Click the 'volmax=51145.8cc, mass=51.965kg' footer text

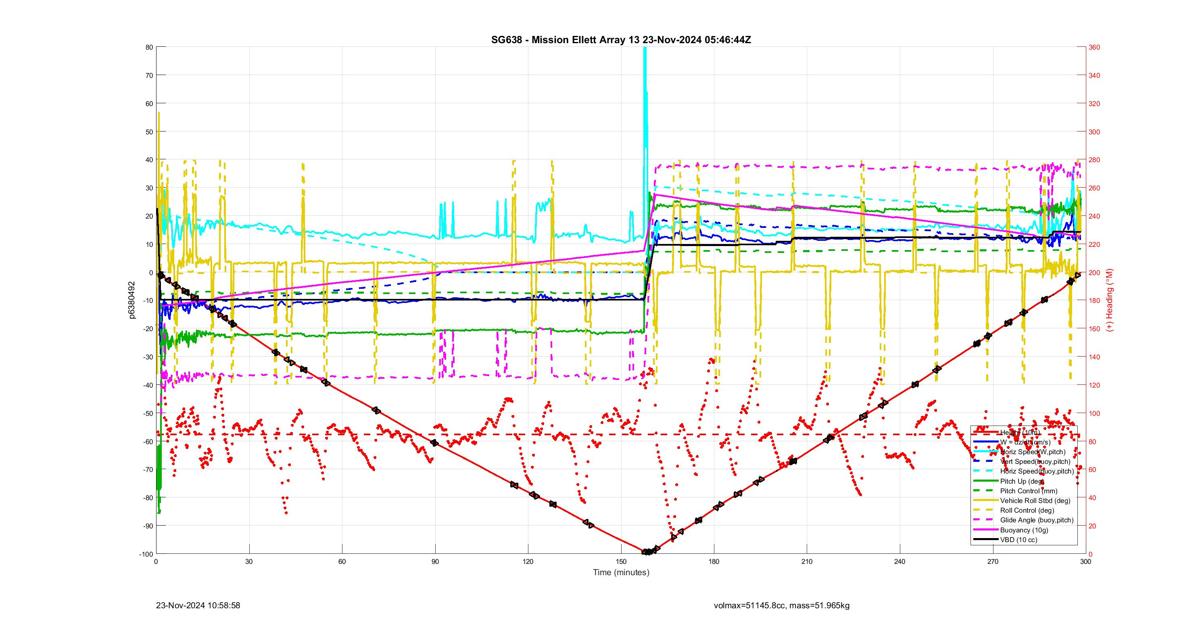click(781, 605)
